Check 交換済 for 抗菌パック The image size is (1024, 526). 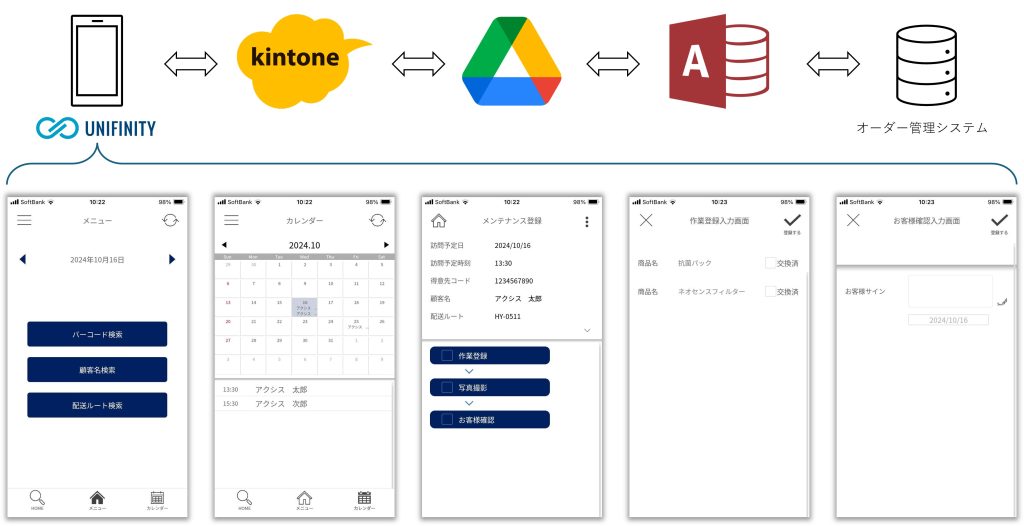coord(771,263)
